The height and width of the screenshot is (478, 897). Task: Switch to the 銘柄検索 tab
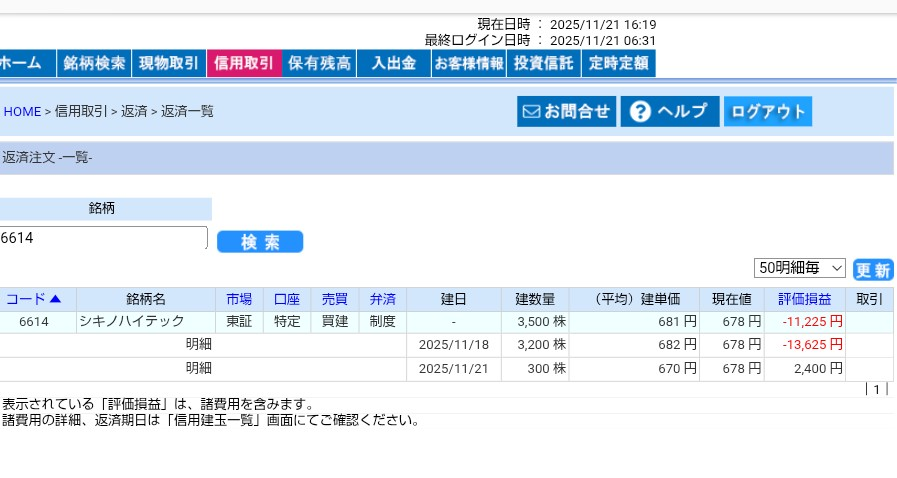click(94, 63)
